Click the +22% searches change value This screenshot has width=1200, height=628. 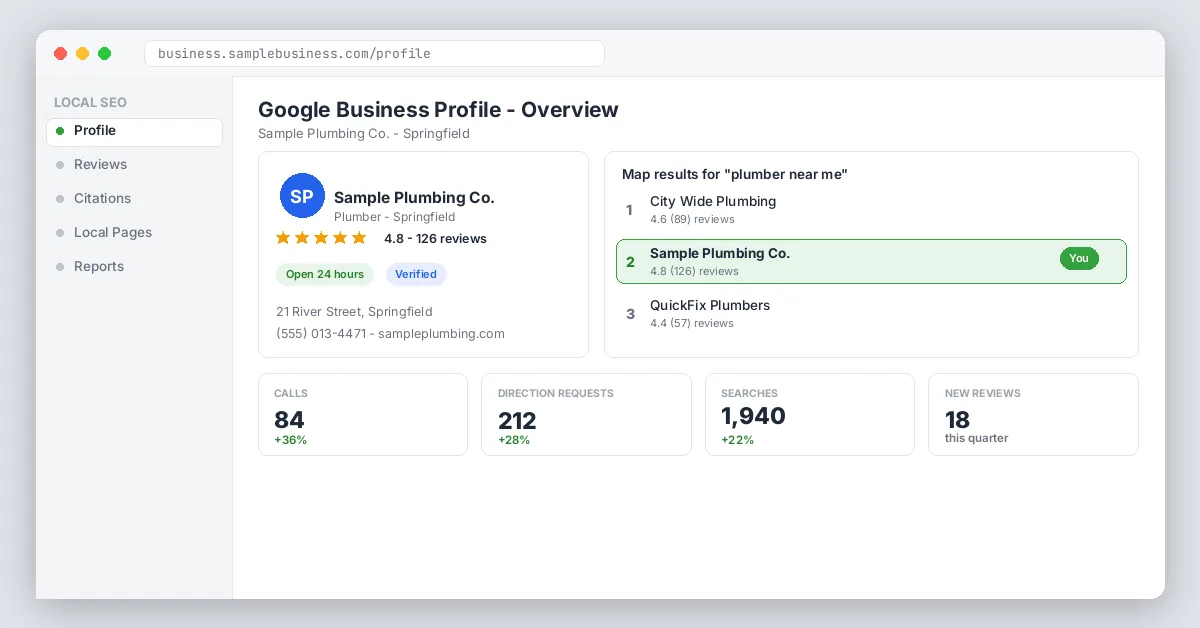coord(737,440)
